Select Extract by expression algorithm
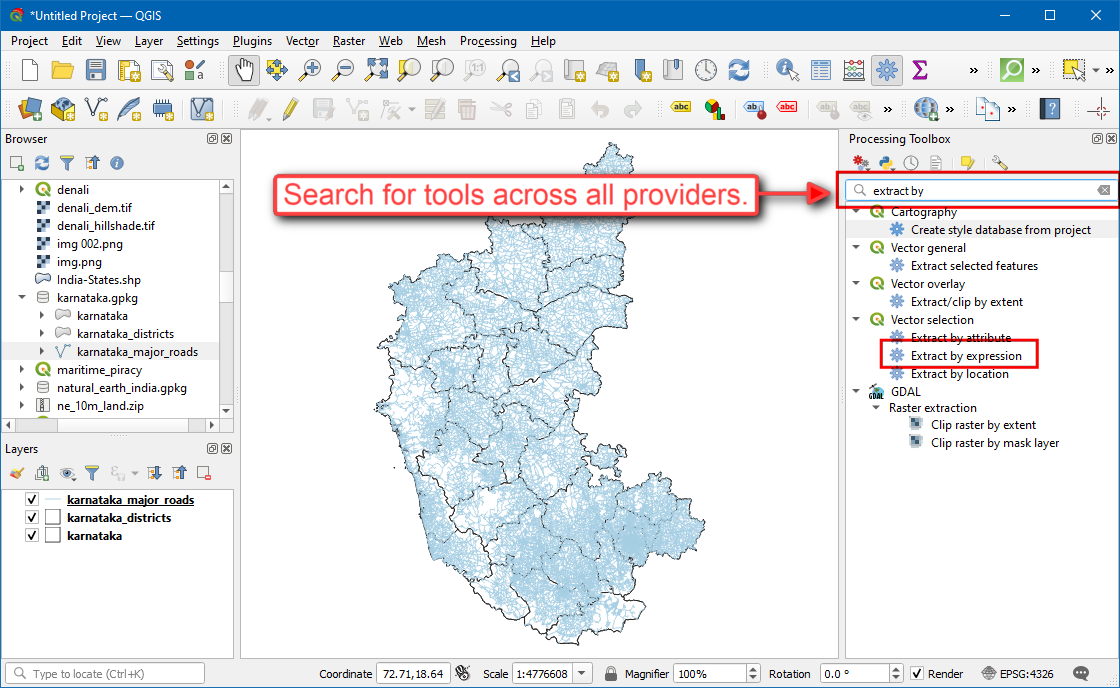Image resolution: width=1120 pixels, height=688 pixels. 966,356
